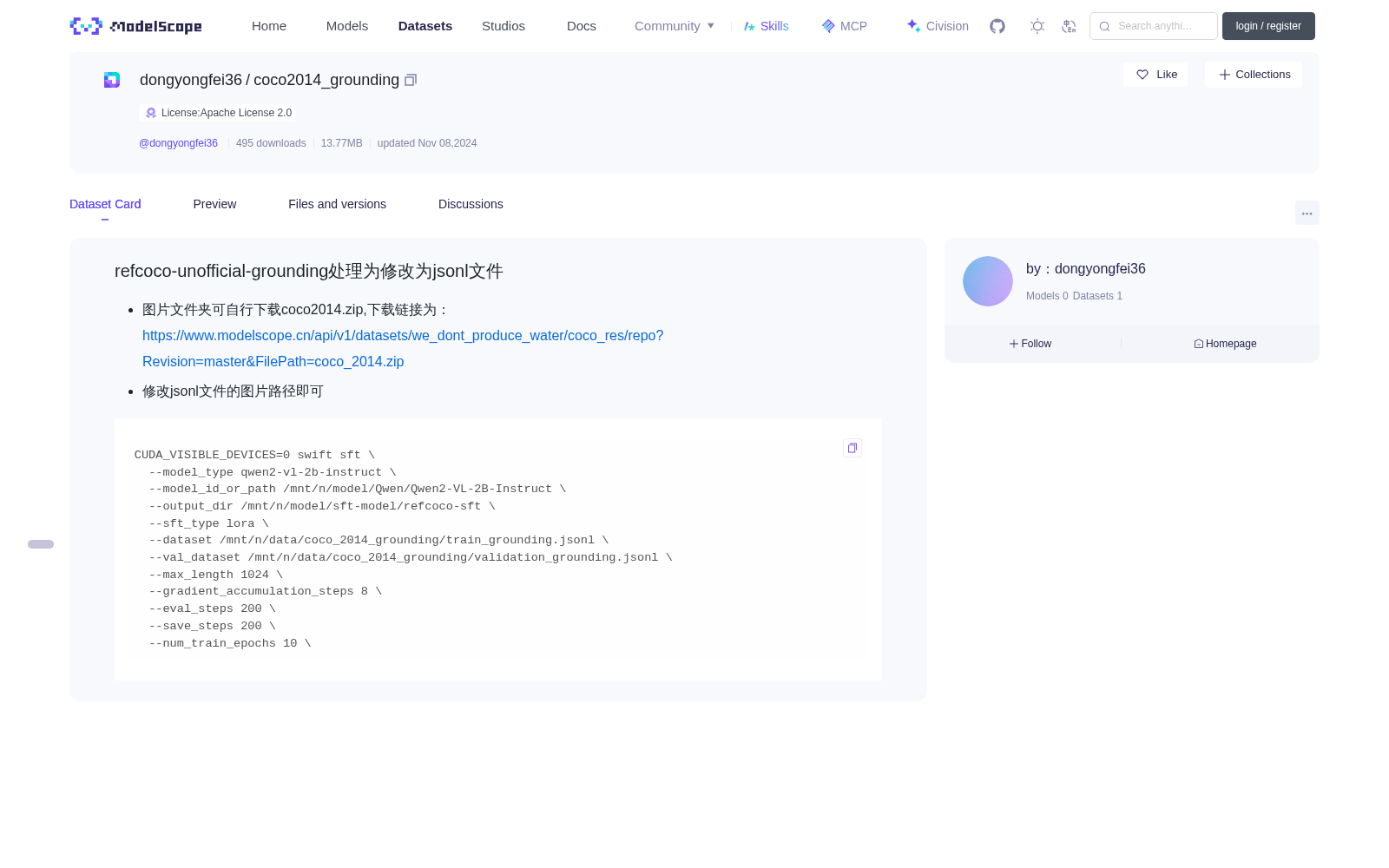Click the '--val_dataset' validation_grounding.jsonl code line
The height and width of the screenshot is (868, 1389).
point(411,557)
